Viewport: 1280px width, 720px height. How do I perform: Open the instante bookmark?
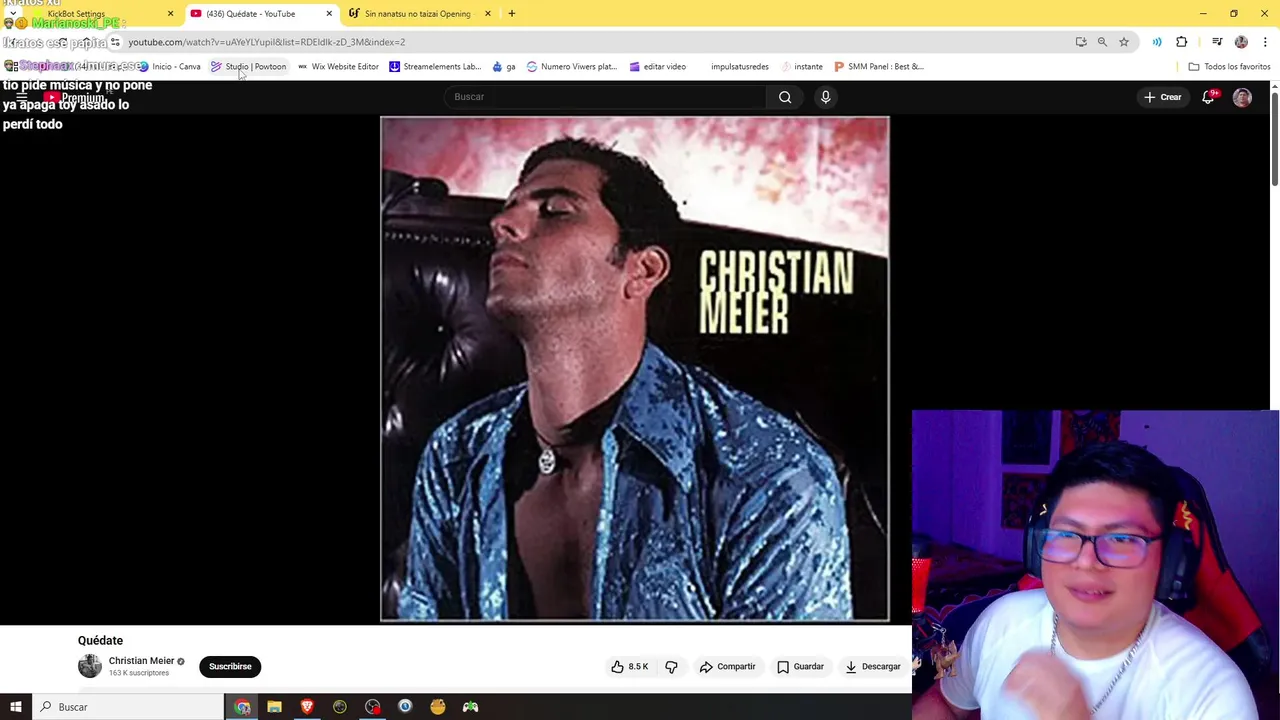[x=801, y=67]
